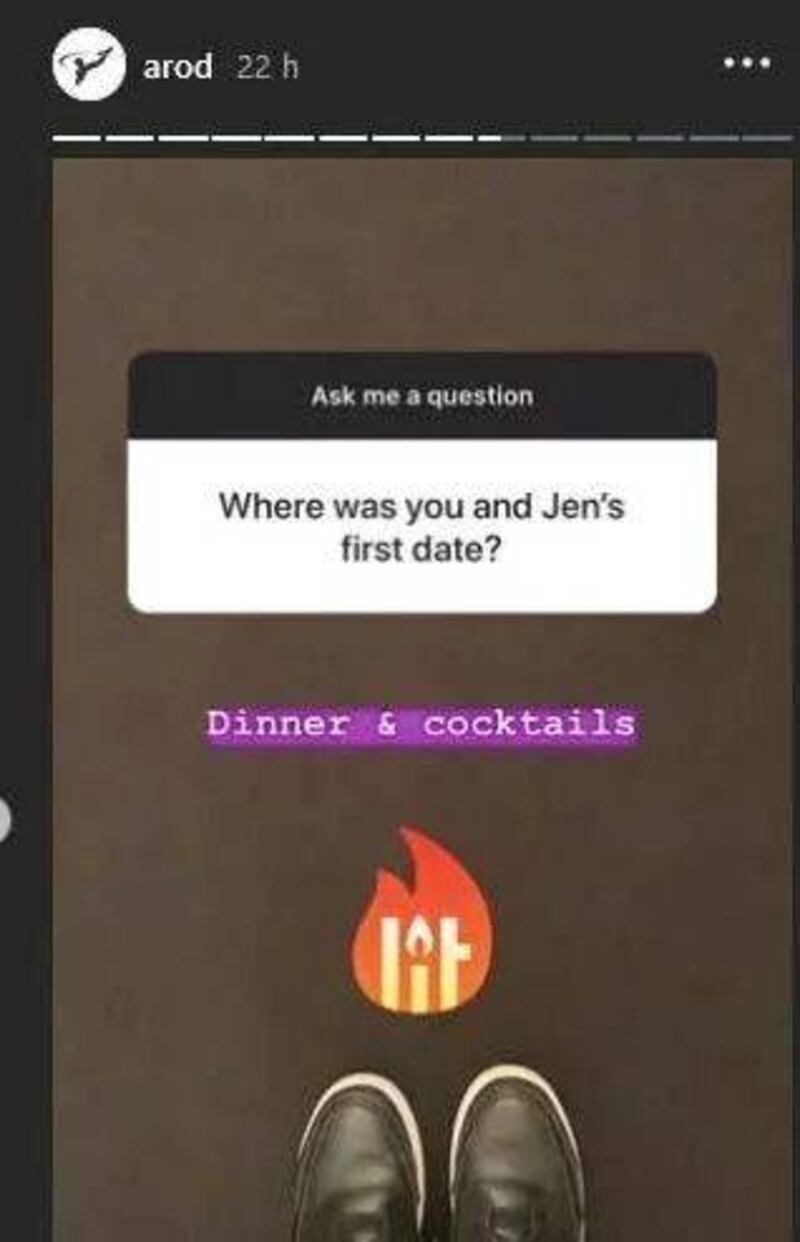Open arod's profile picture avatar
The width and height of the screenshot is (800, 1242).
pyautogui.click(x=89, y=67)
